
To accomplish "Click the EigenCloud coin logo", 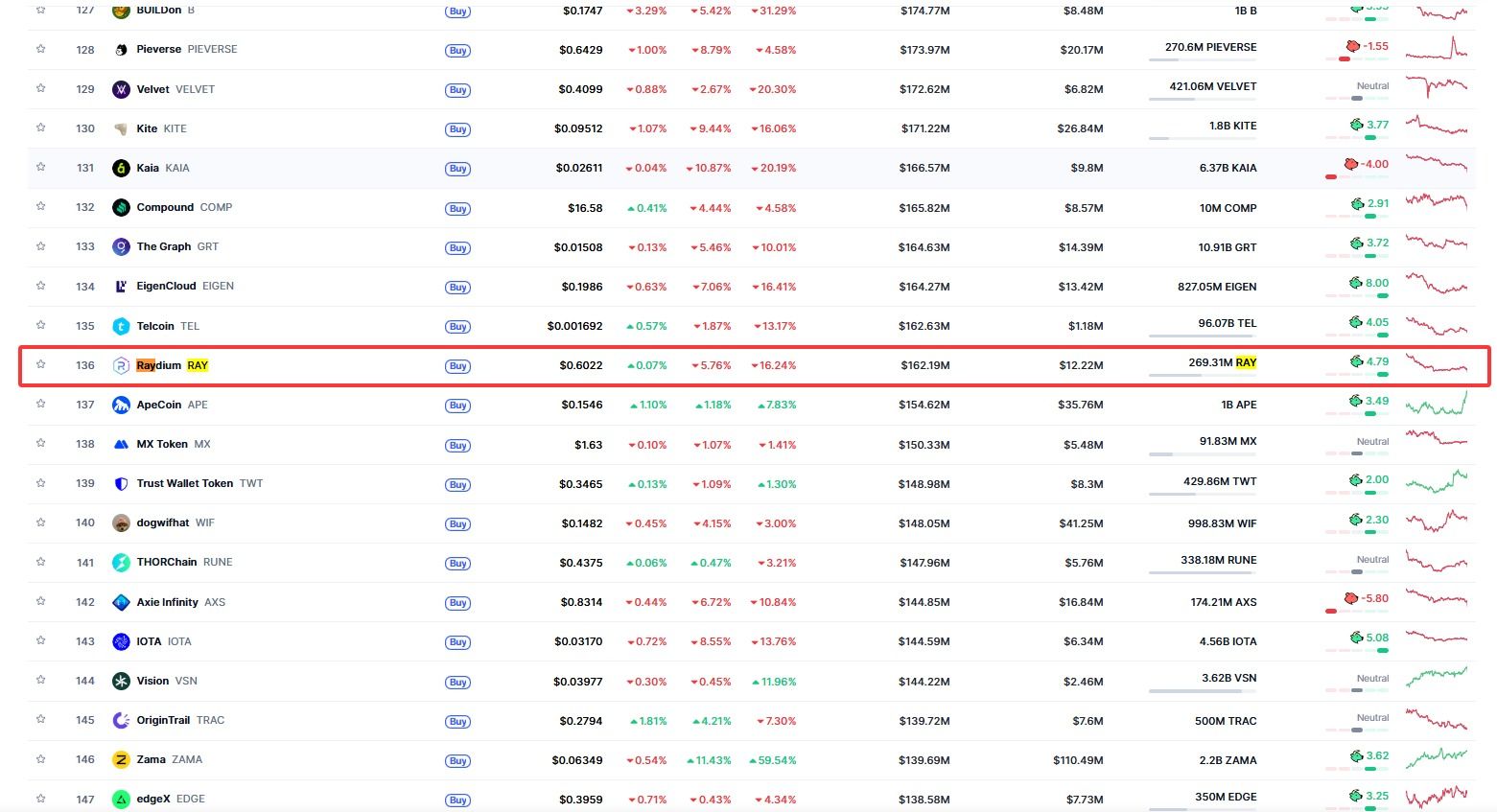I will click(121, 286).
